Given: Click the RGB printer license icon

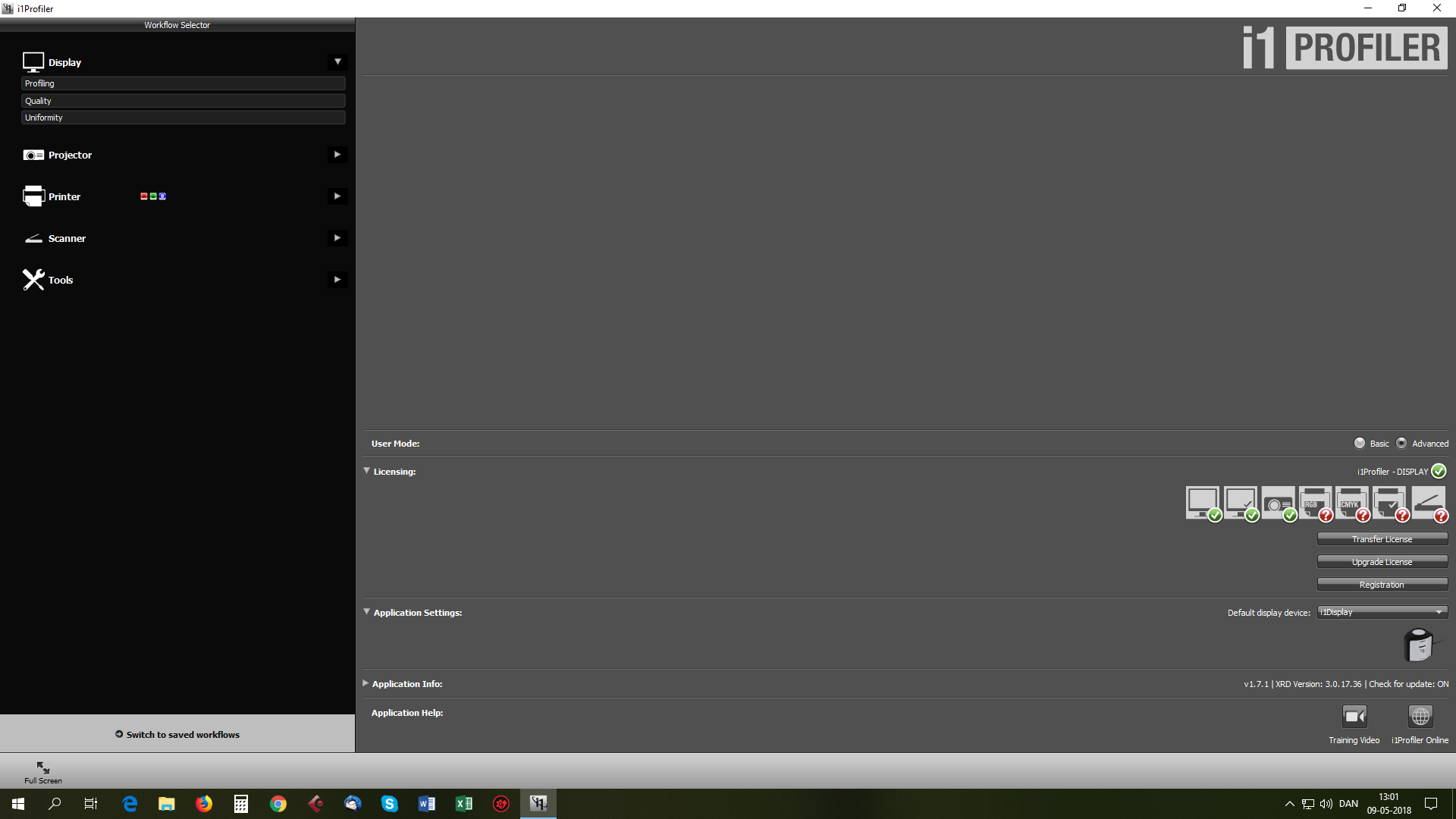Looking at the screenshot, I should click(1316, 503).
